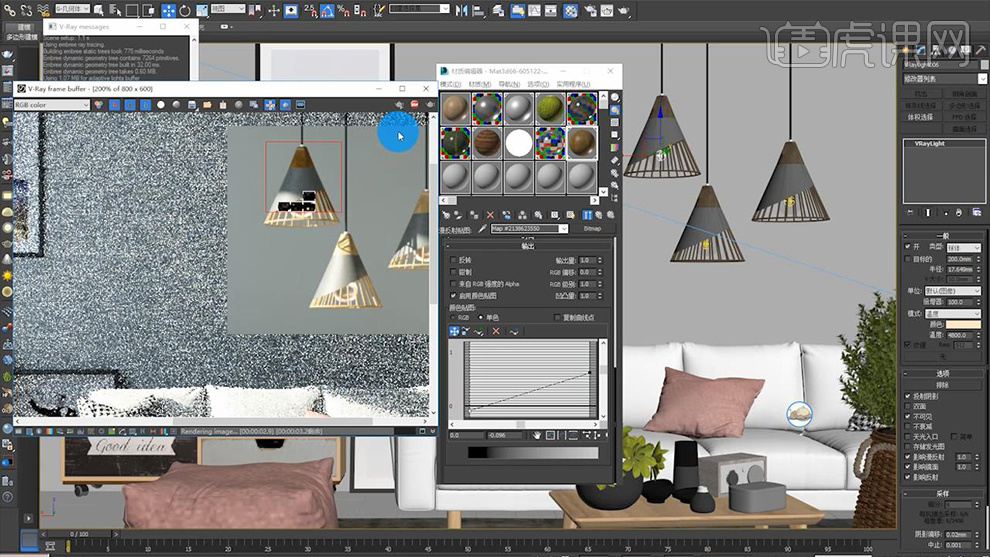Select the white material sample slot
The height and width of the screenshot is (557, 990).
click(x=519, y=143)
